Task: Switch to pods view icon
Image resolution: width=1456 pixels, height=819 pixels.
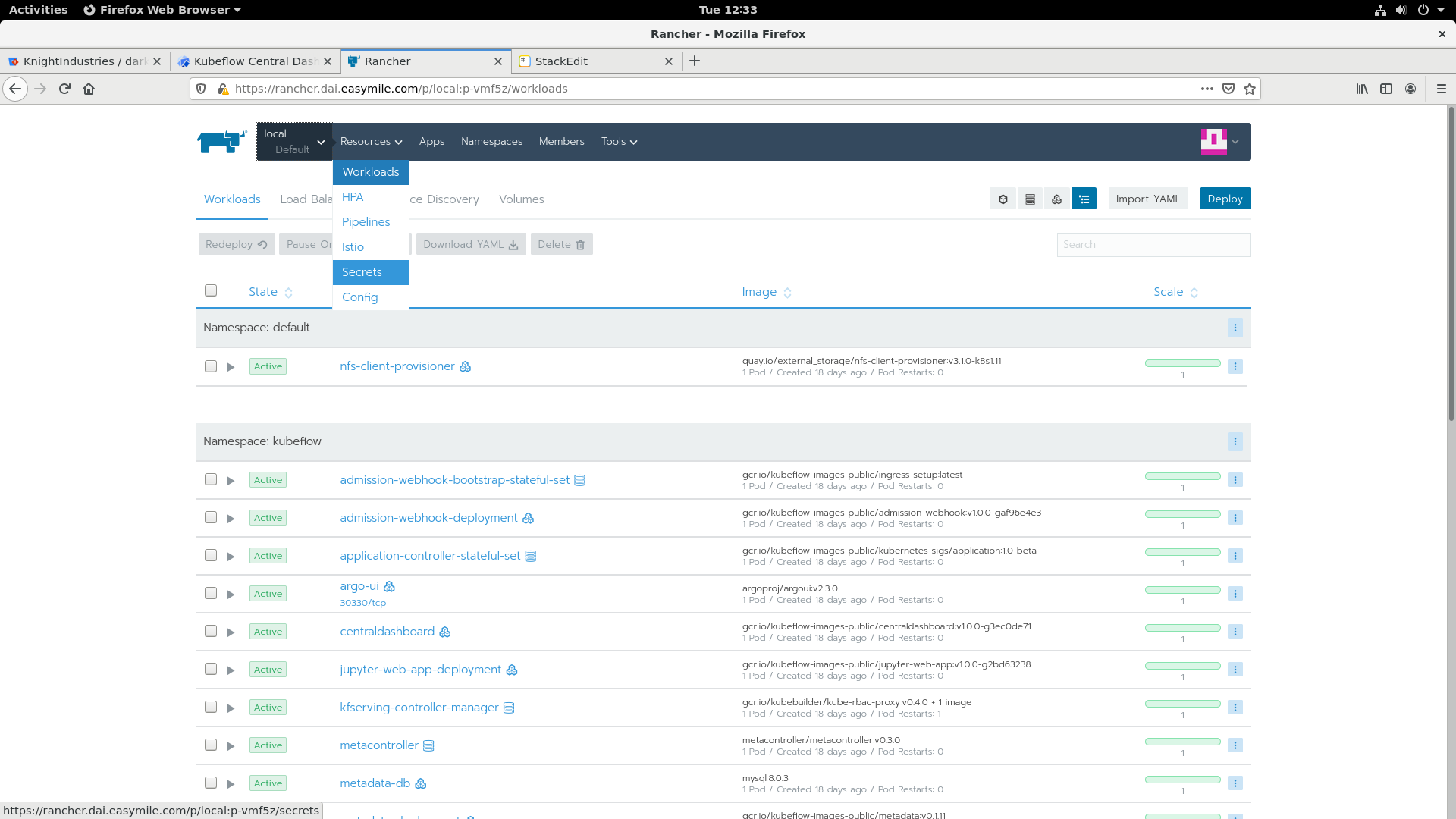Action: click(1003, 199)
